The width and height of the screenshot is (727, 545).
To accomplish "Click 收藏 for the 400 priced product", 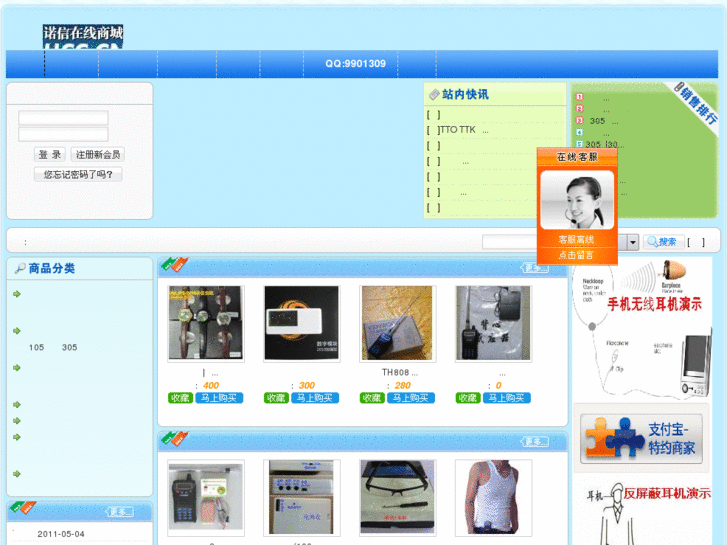I will click(x=180, y=398).
